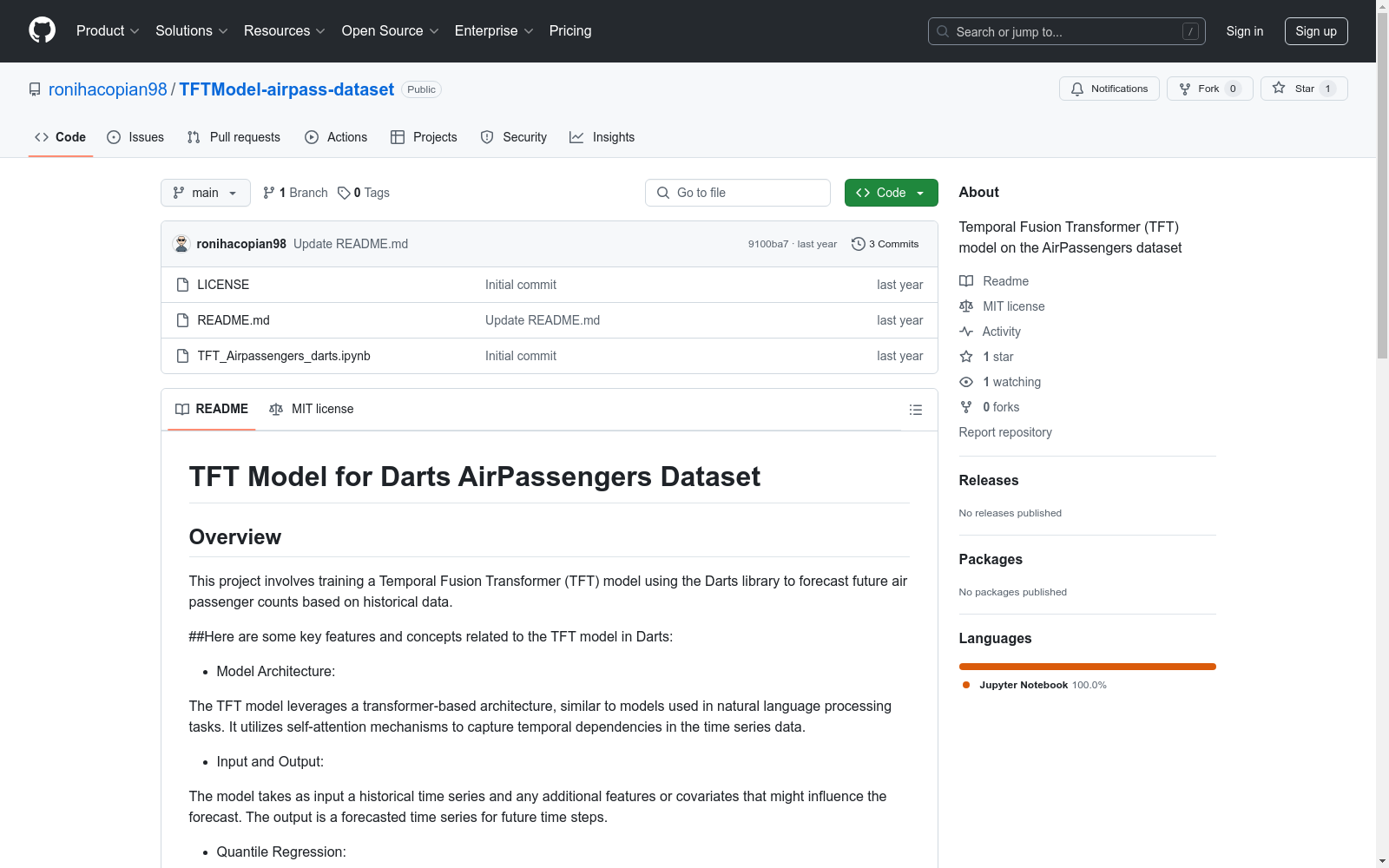Click the Sign in link
This screenshot has height=868, width=1389.
tap(1245, 31)
